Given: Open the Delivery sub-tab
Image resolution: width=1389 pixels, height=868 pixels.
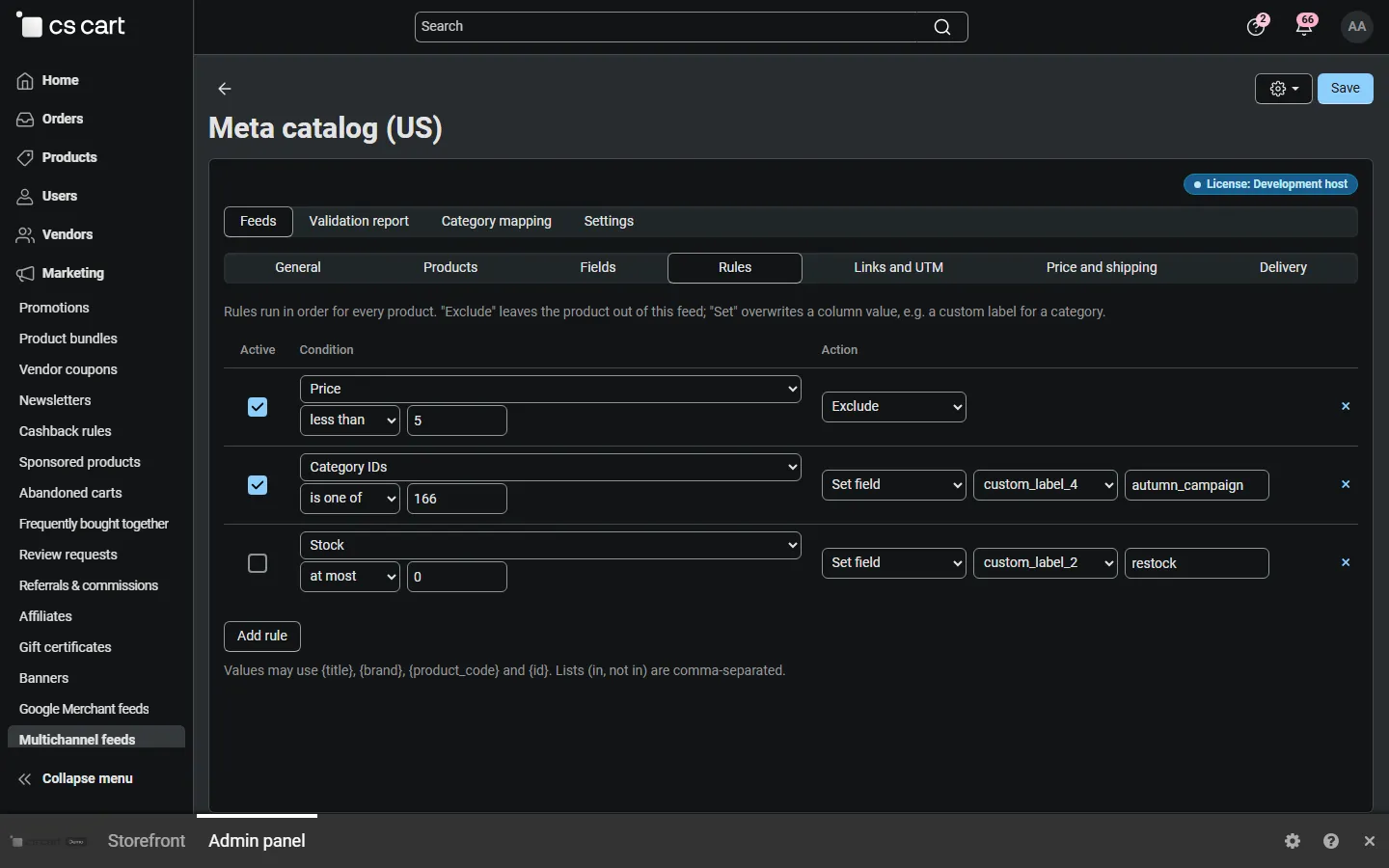Looking at the screenshot, I should pos(1283,268).
